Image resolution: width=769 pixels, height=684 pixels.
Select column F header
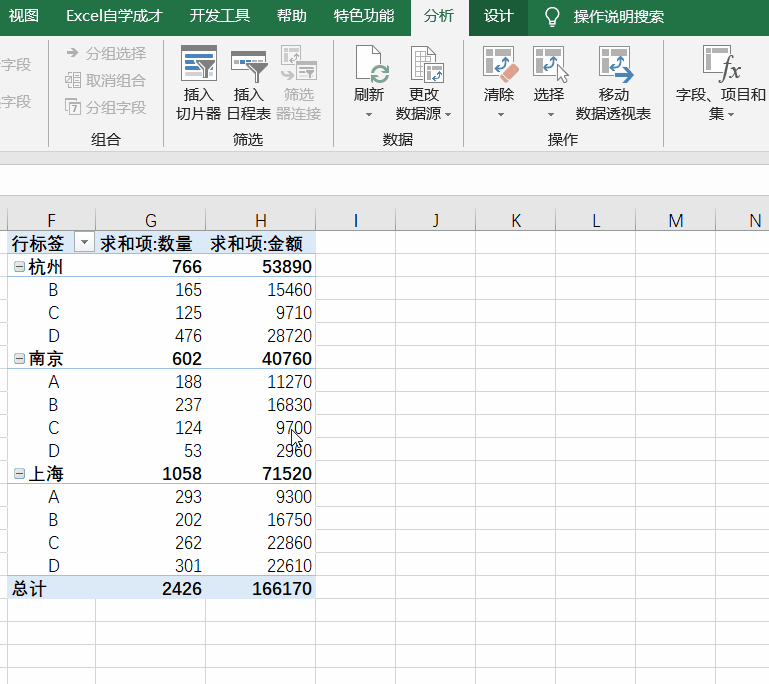coord(51,220)
